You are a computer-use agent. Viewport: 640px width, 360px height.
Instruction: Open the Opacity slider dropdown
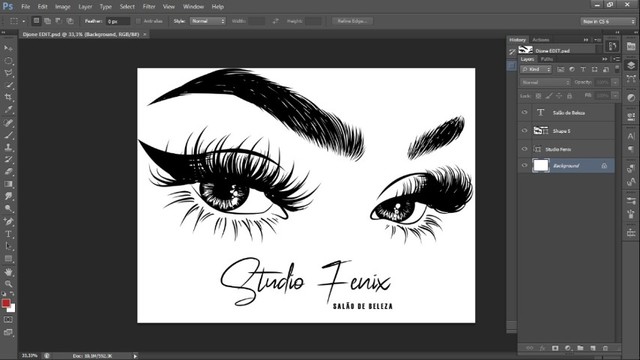pos(615,82)
